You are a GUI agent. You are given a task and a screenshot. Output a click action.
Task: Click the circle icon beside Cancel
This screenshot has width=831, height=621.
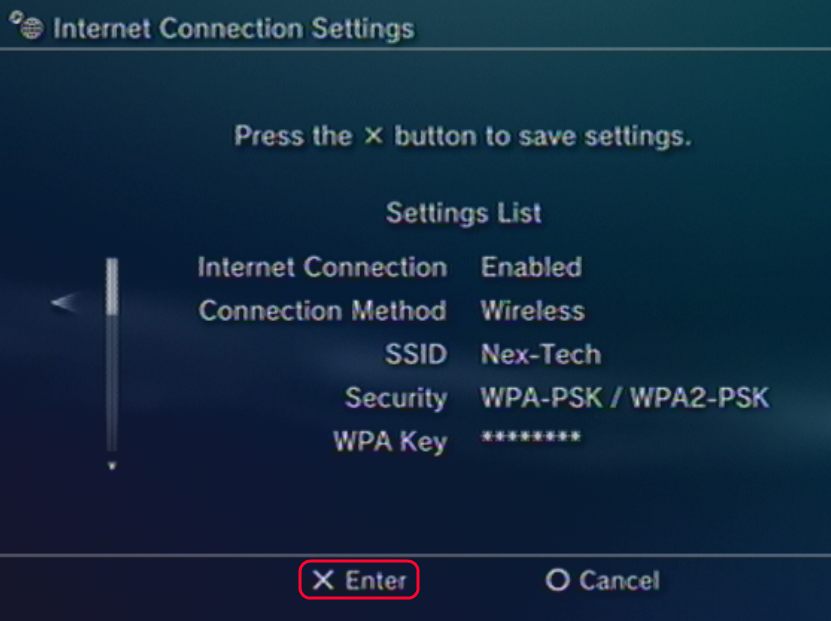(557, 580)
